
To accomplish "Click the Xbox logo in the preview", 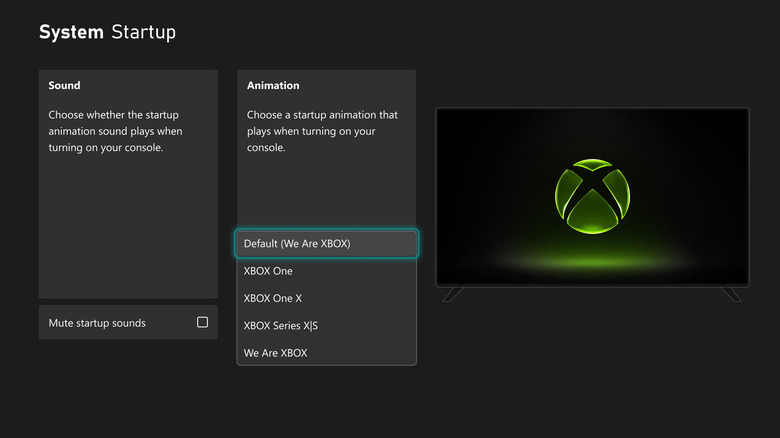I will [592, 196].
